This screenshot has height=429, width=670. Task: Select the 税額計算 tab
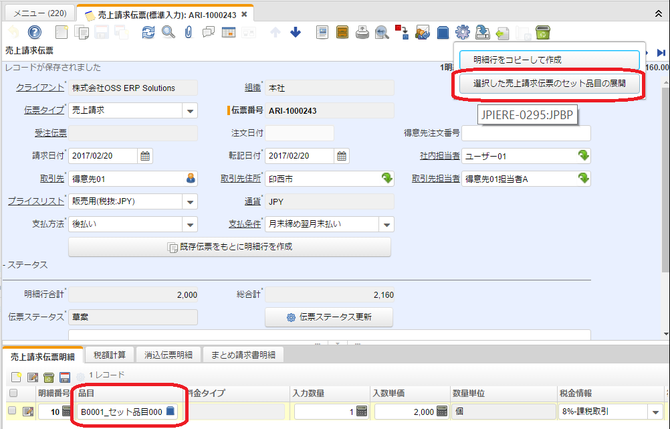click(110, 355)
